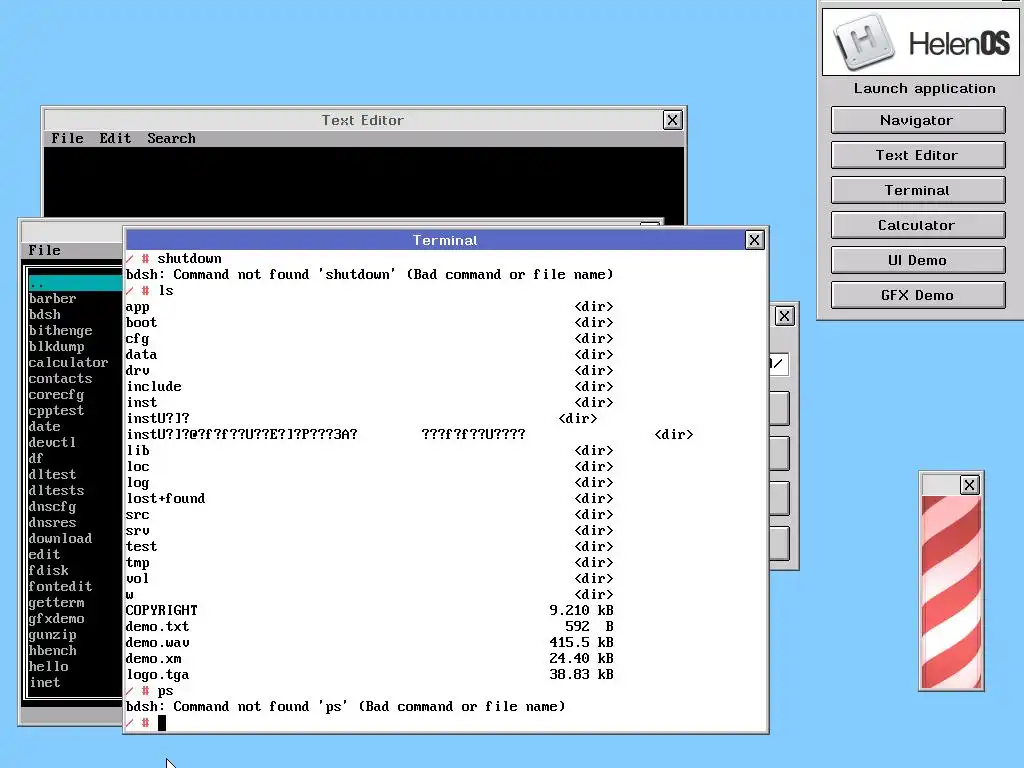Launch the Calculator application

pos(918,225)
